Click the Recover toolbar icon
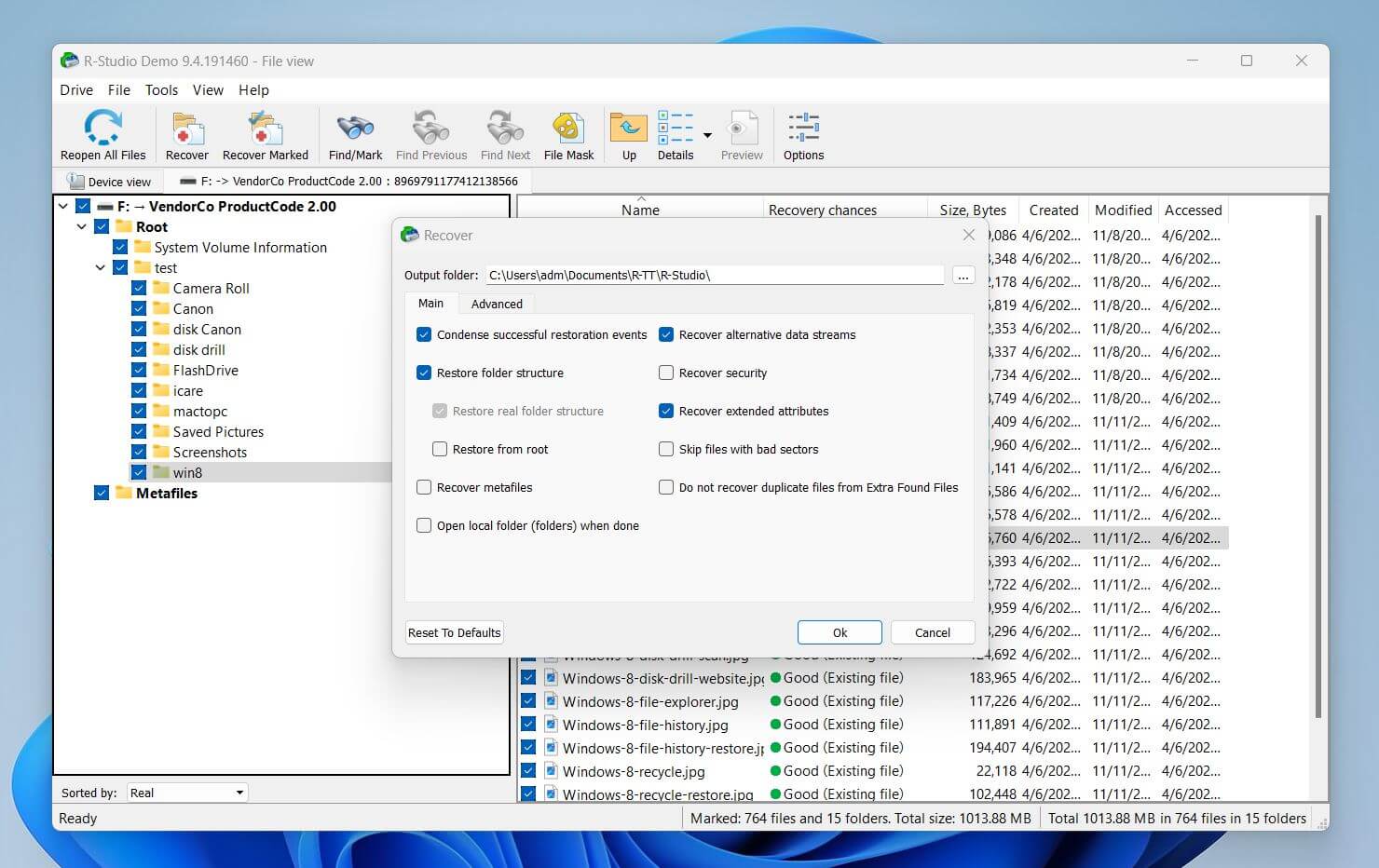1379x868 pixels. tap(187, 129)
